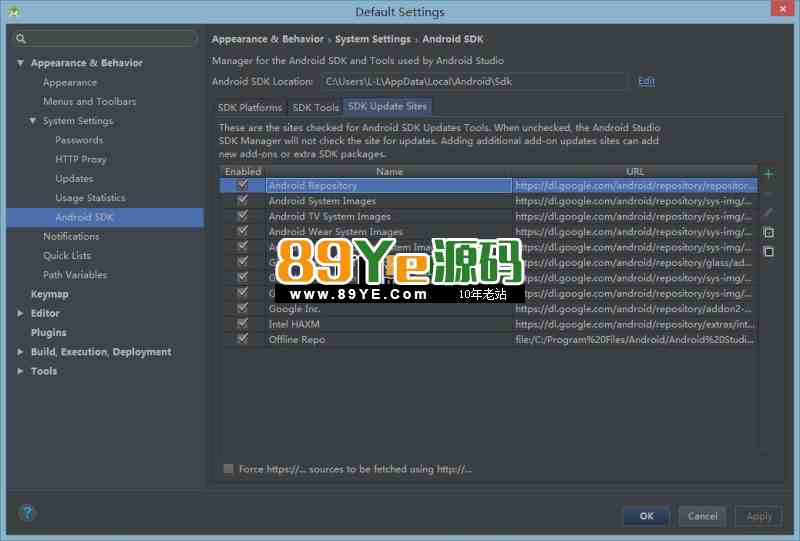Viewport: 800px width, 541px height.
Task: Open Path Variables settings
Action: tap(75, 275)
